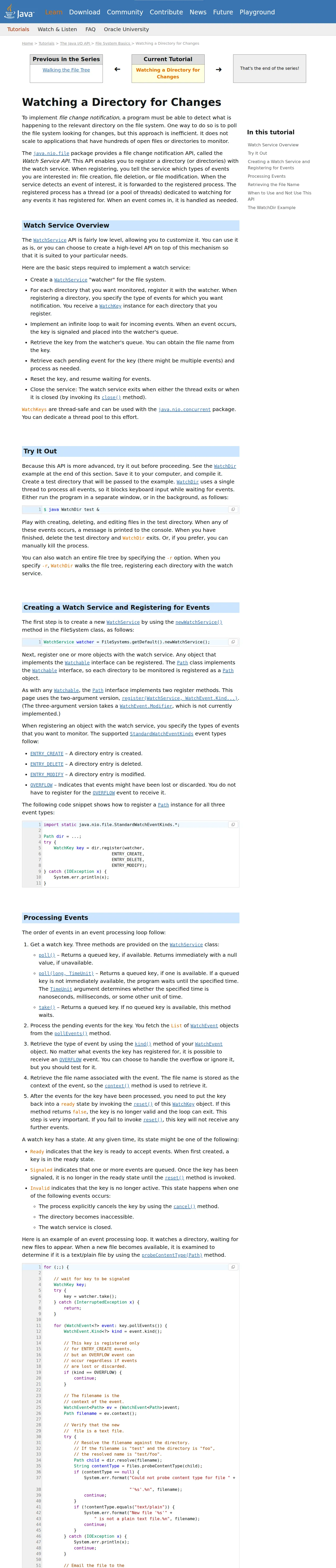Jump to 'Creating a Watch Service and Registering for Events' in sidebar
The height and width of the screenshot is (1568, 336).
click(x=279, y=165)
